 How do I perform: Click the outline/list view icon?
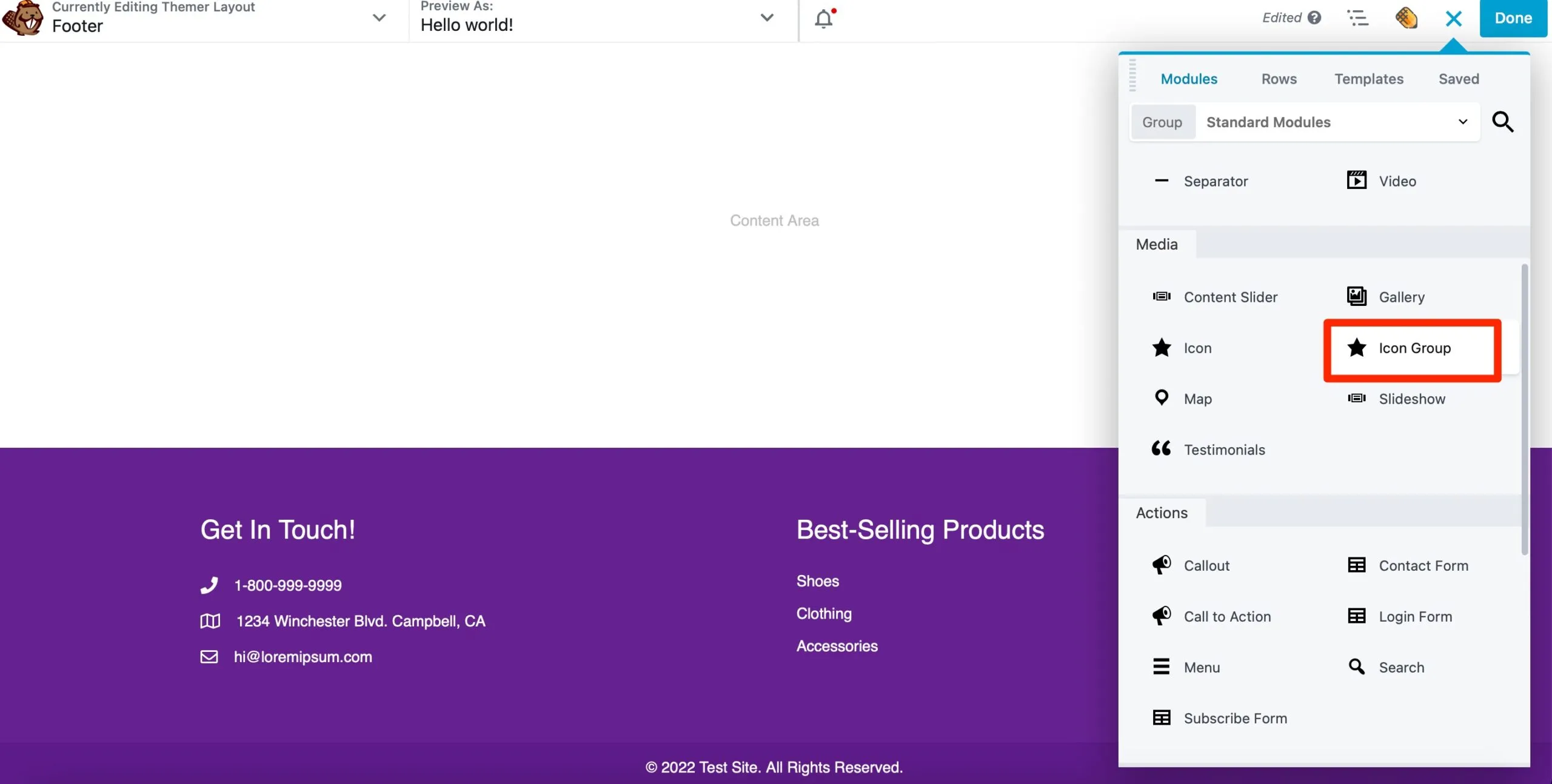point(1357,18)
